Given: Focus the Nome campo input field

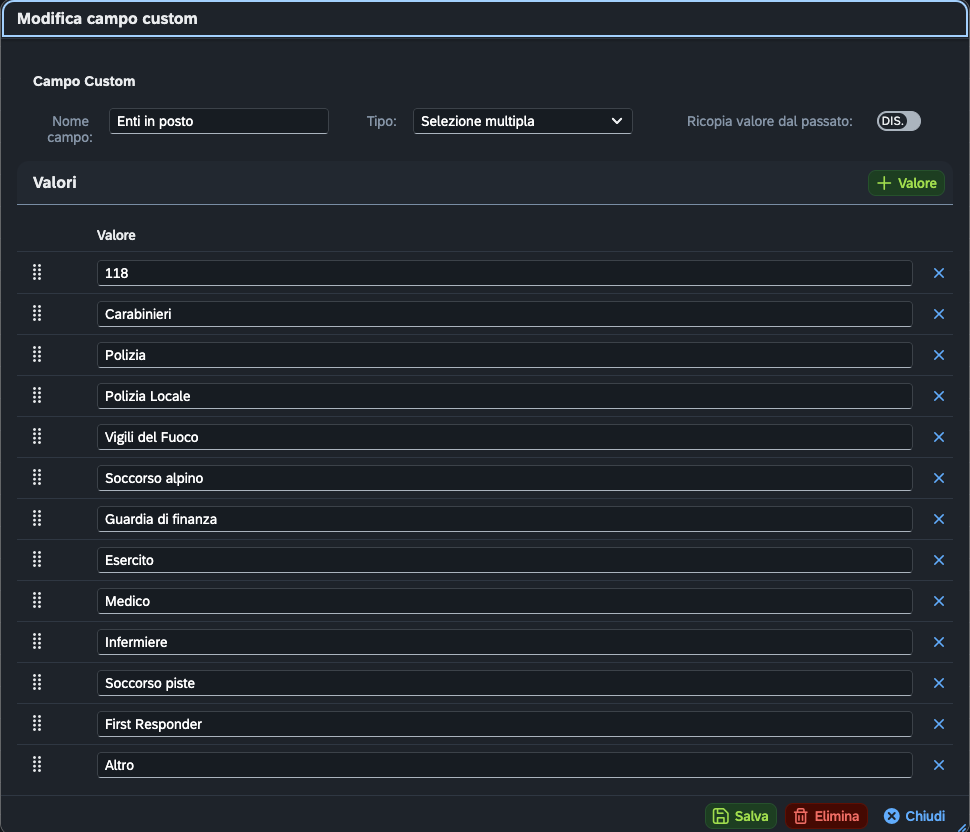Looking at the screenshot, I should pos(218,121).
